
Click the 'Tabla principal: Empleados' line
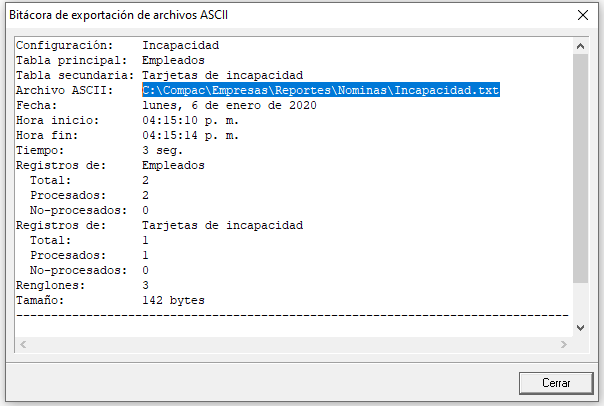(x=111, y=60)
